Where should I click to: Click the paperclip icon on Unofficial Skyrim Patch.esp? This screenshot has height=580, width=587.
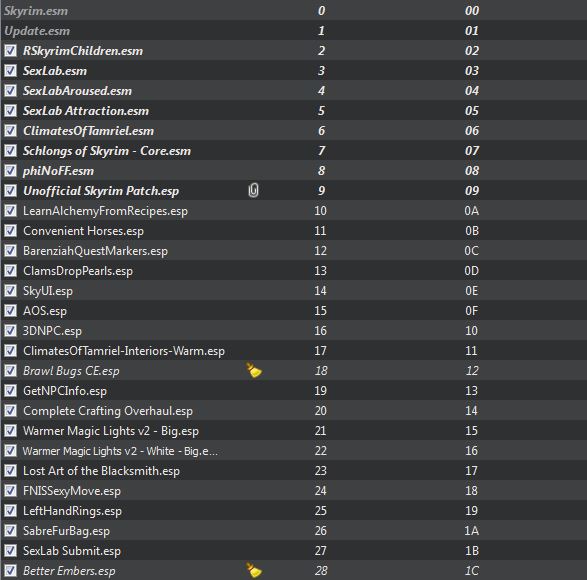[253, 190]
